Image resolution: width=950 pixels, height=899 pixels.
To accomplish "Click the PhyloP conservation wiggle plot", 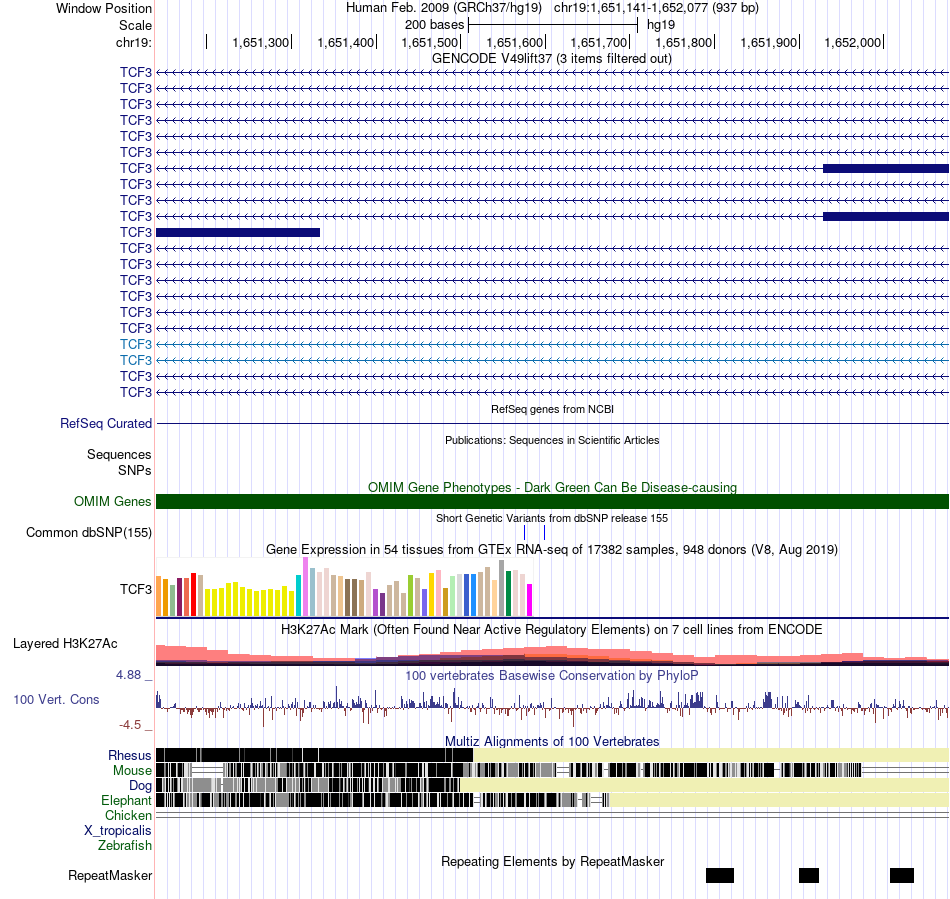I will point(552,708).
